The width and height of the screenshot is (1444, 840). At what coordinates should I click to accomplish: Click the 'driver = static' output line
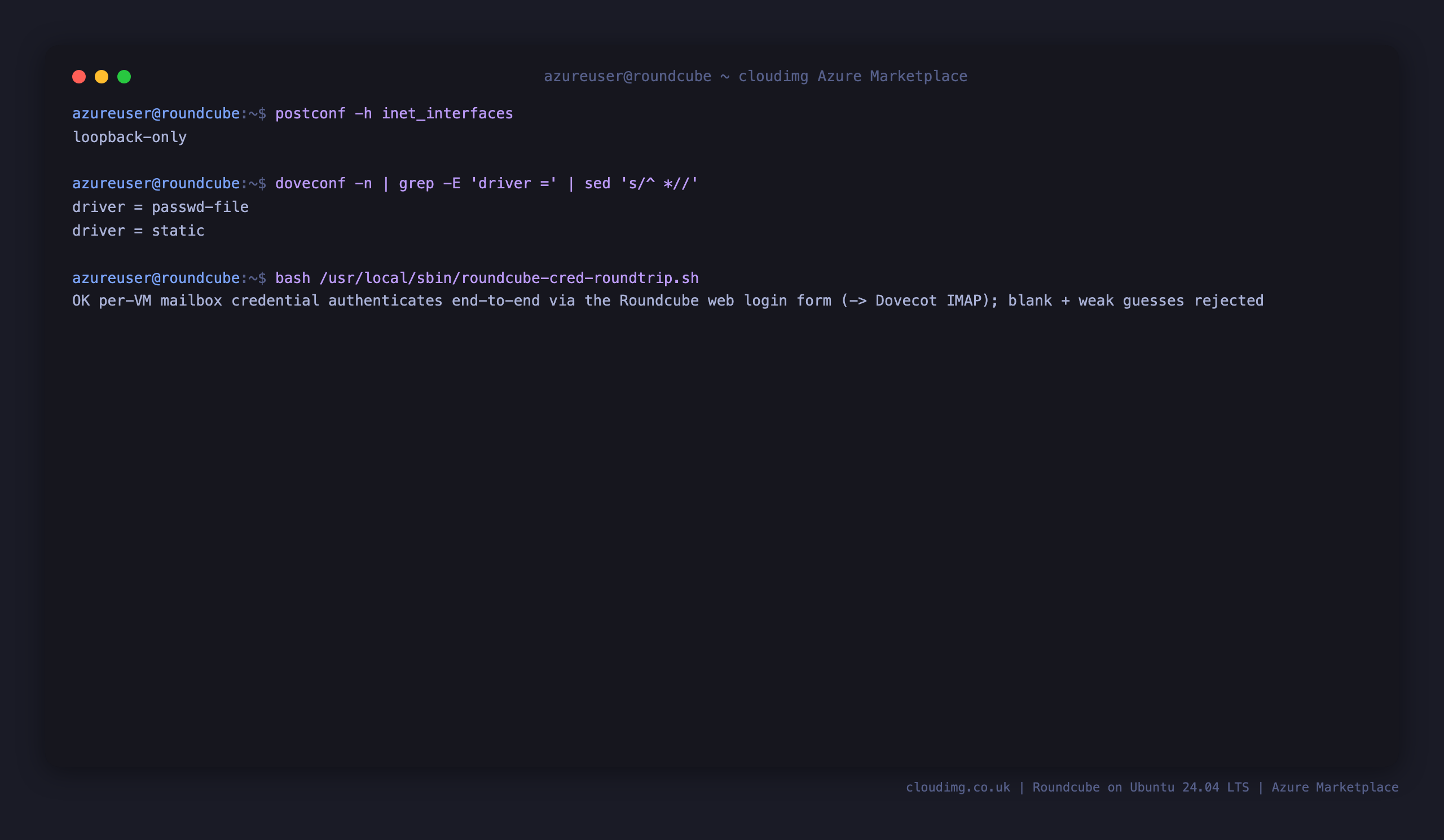(x=138, y=231)
